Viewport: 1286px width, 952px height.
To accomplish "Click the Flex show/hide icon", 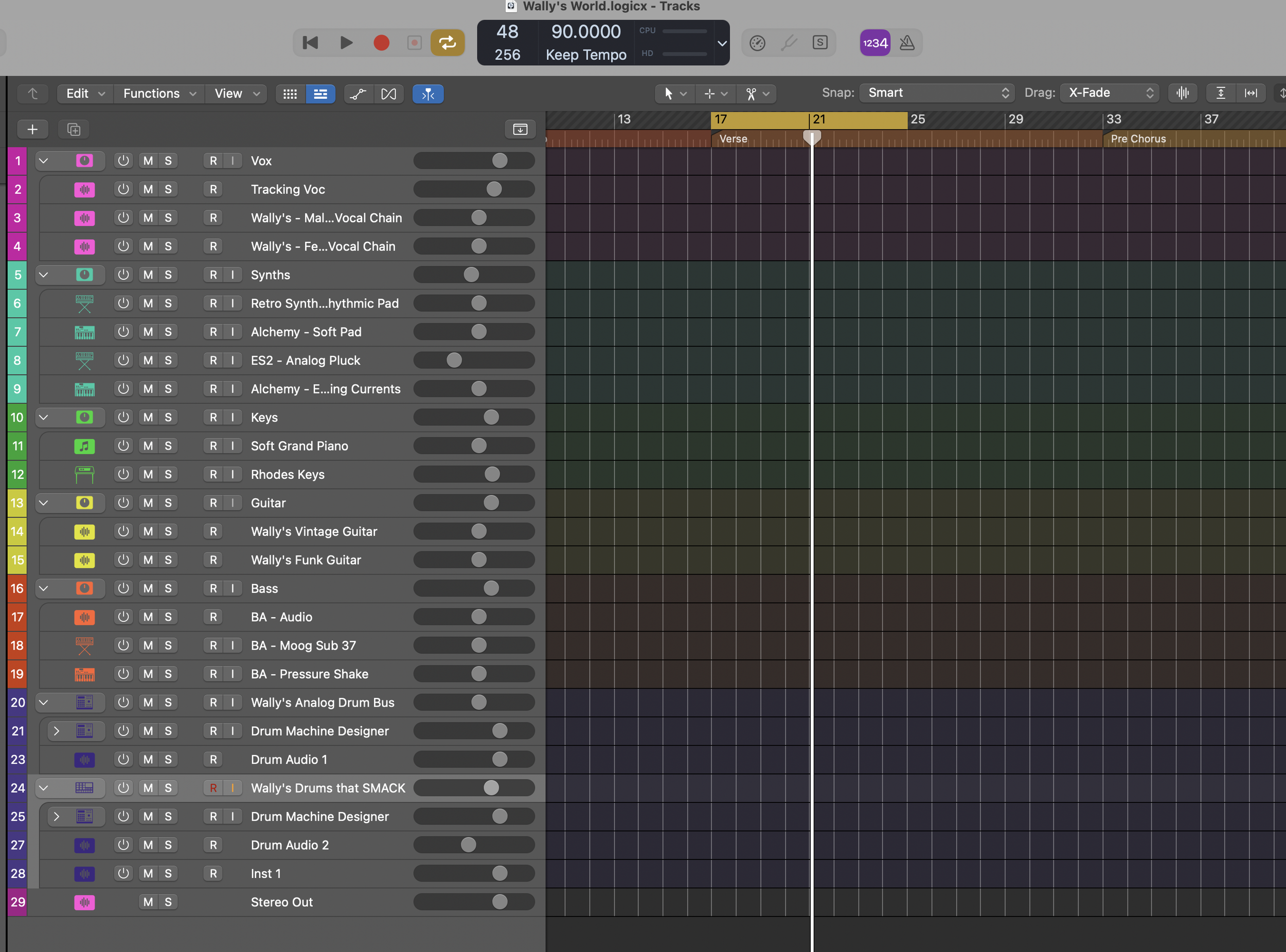I will (388, 94).
